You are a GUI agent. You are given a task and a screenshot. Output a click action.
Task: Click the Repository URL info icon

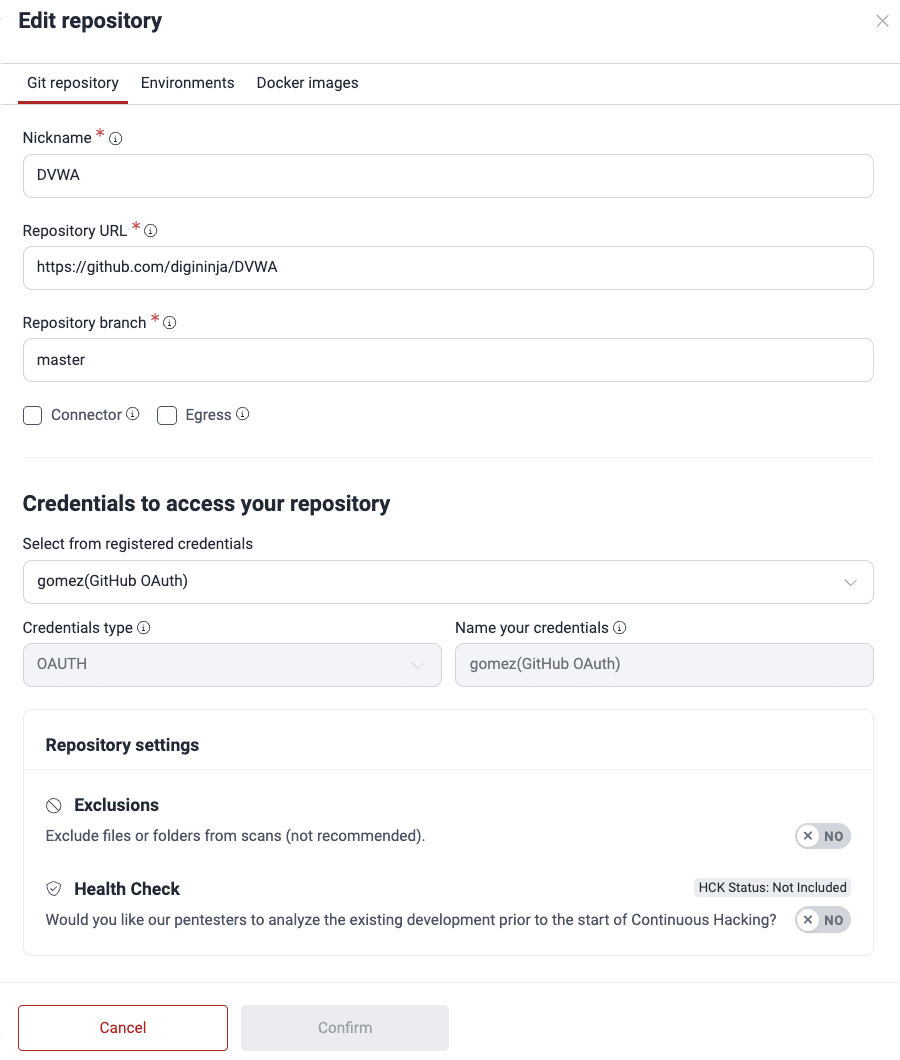tap(151, 231)
